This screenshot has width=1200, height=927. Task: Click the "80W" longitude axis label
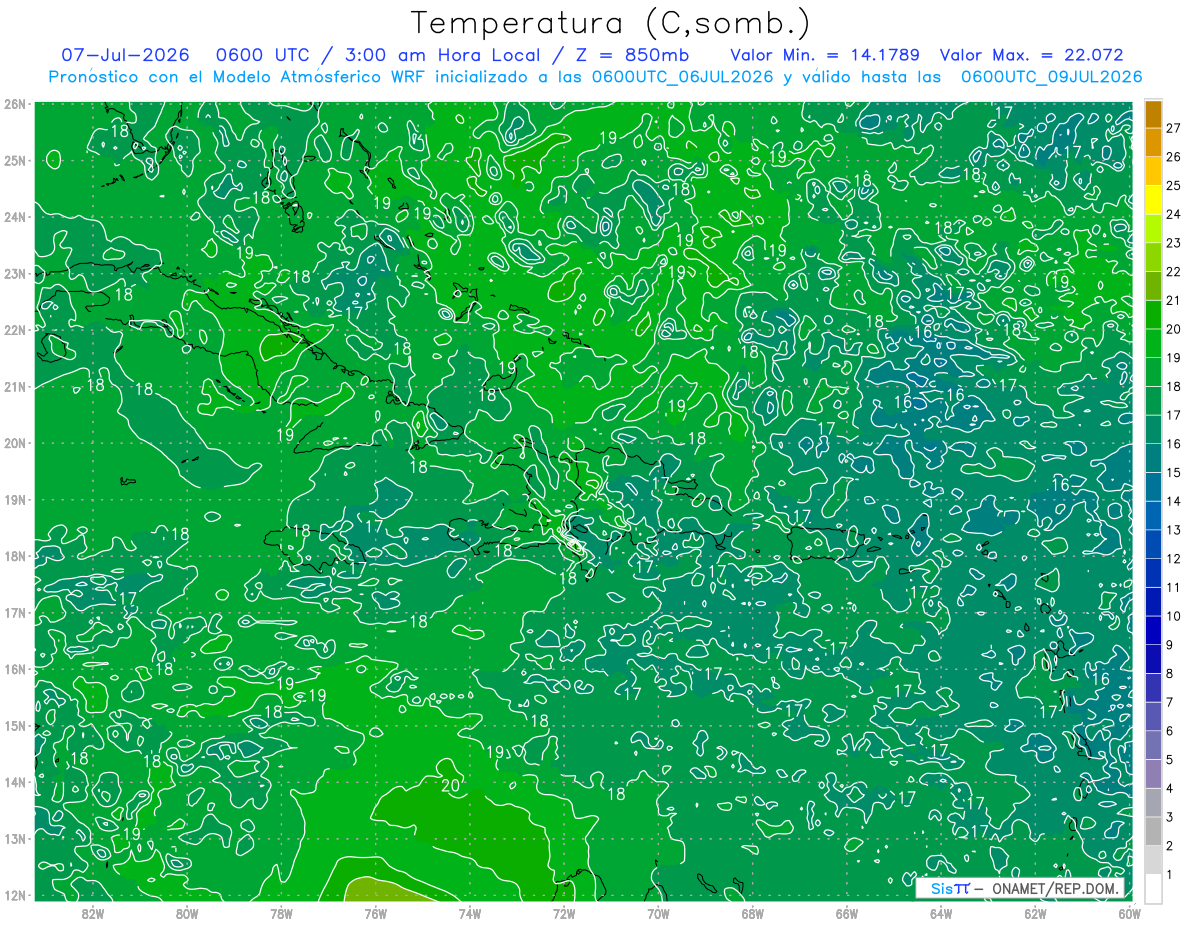coord(187,914)
